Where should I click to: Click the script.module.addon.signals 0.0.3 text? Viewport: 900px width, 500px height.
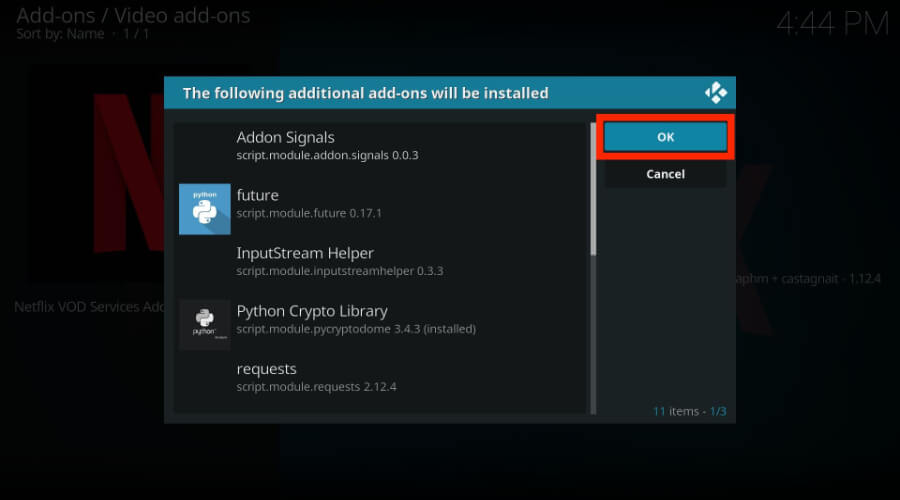click(x=327, y=156)
